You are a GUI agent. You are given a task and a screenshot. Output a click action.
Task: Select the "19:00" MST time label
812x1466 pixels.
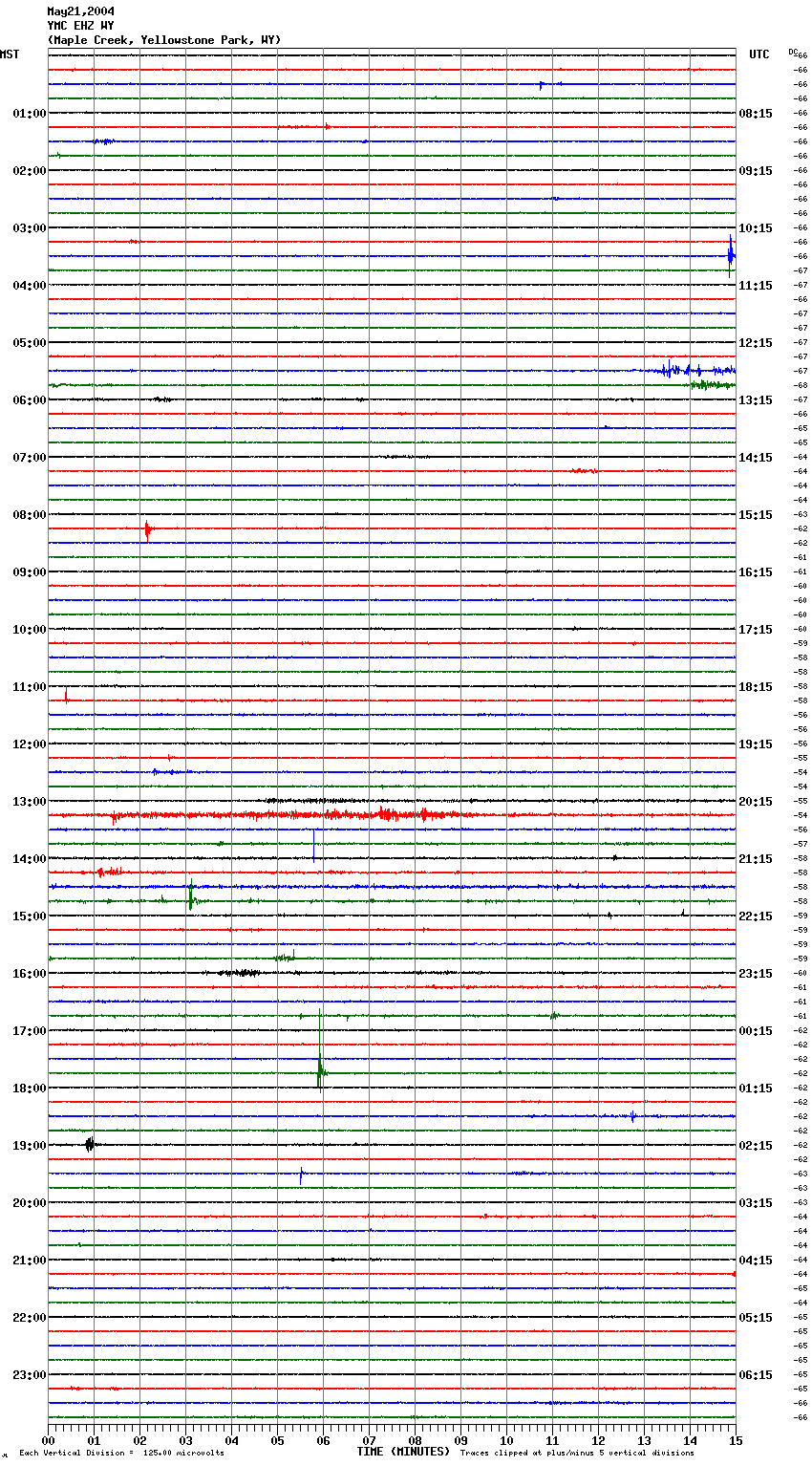(x=30, y=1146)
